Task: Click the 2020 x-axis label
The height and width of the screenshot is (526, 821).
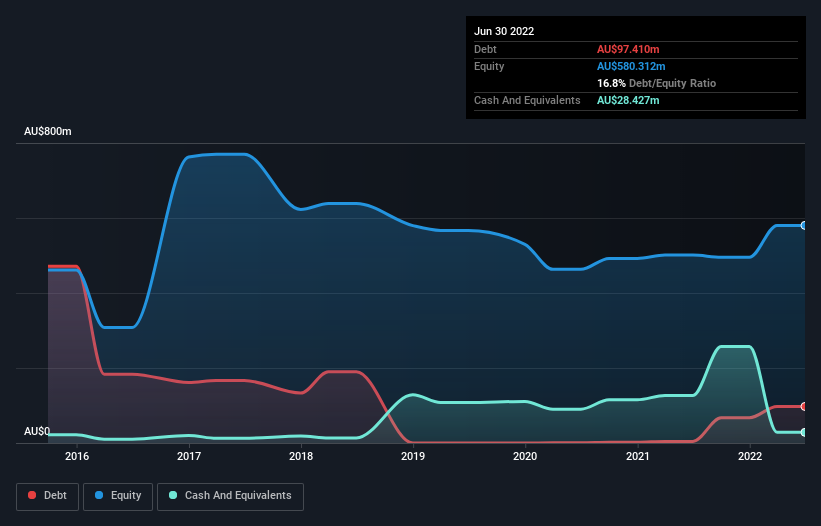Action: point(525,456)
